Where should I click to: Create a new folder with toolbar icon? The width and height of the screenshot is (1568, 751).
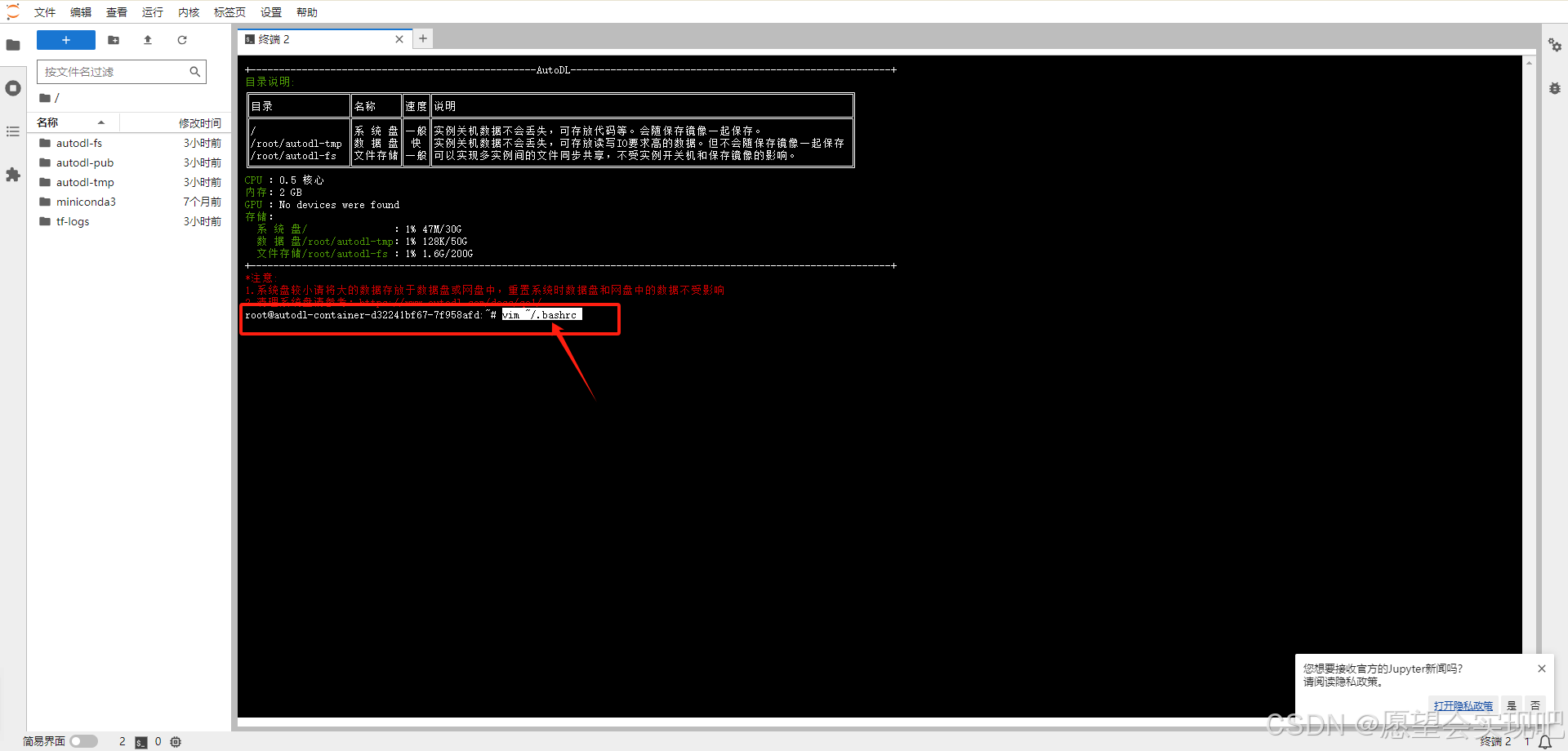[x=114, y=40]
